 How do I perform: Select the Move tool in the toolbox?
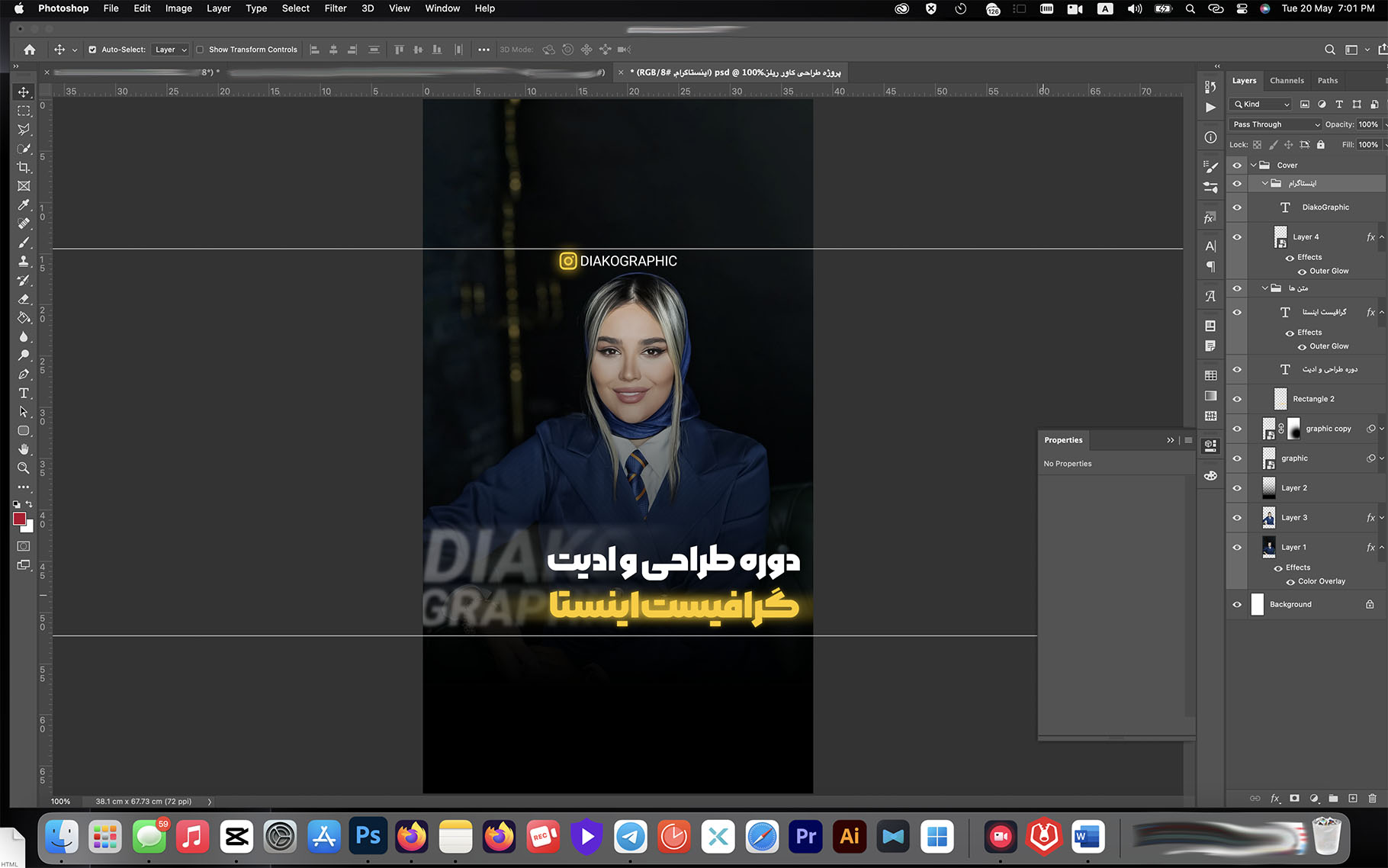coord(24,92)
